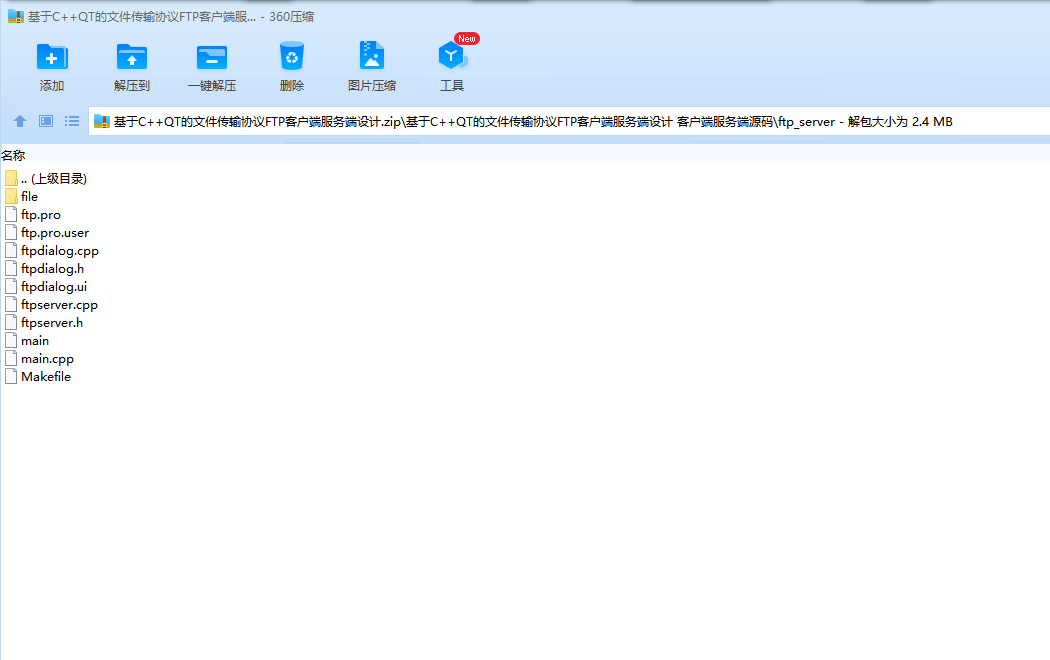Click the 360压缩 app icon in title bar
The height and width of the screenshot is (660, 1050).
click(x=15, y=17)
